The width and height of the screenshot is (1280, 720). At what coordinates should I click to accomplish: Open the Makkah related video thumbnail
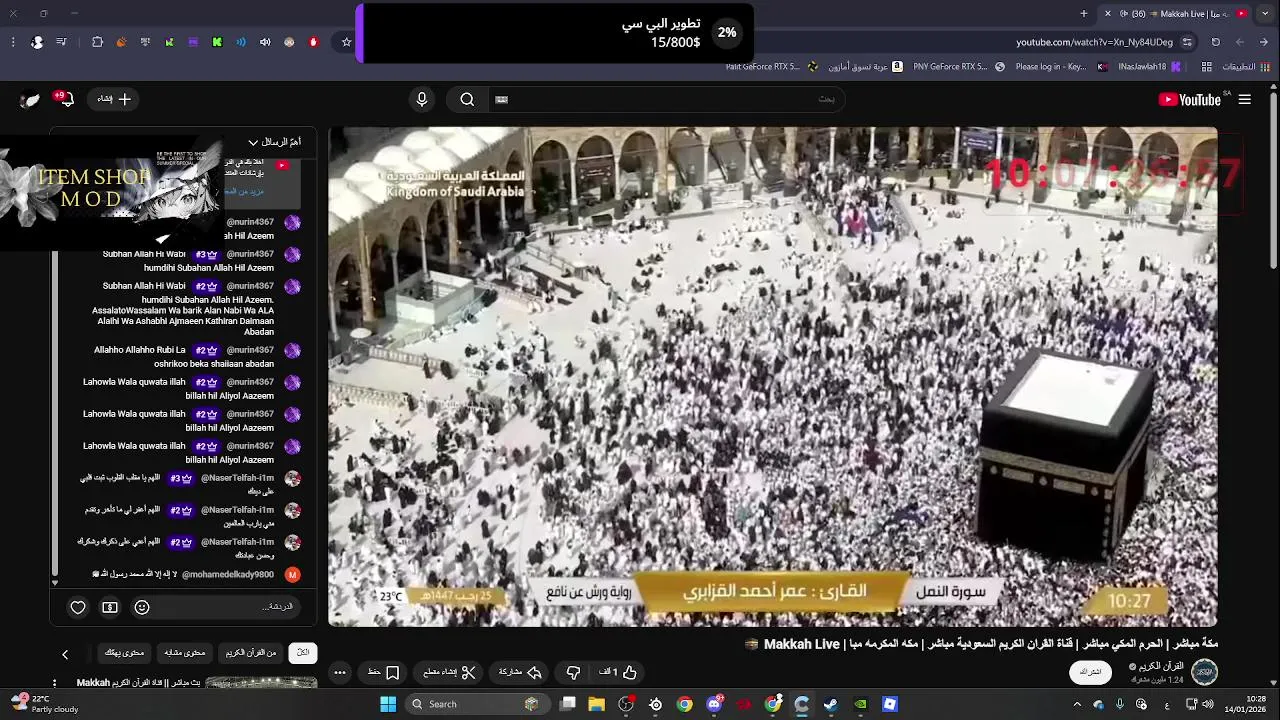[x=261, y=683]
